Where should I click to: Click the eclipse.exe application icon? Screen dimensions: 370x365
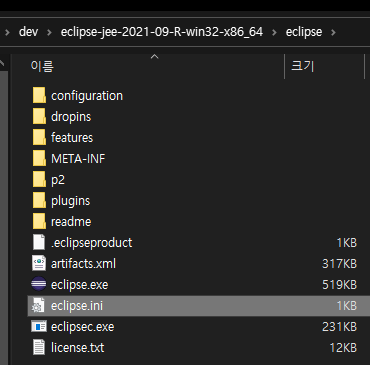[39, 285]
